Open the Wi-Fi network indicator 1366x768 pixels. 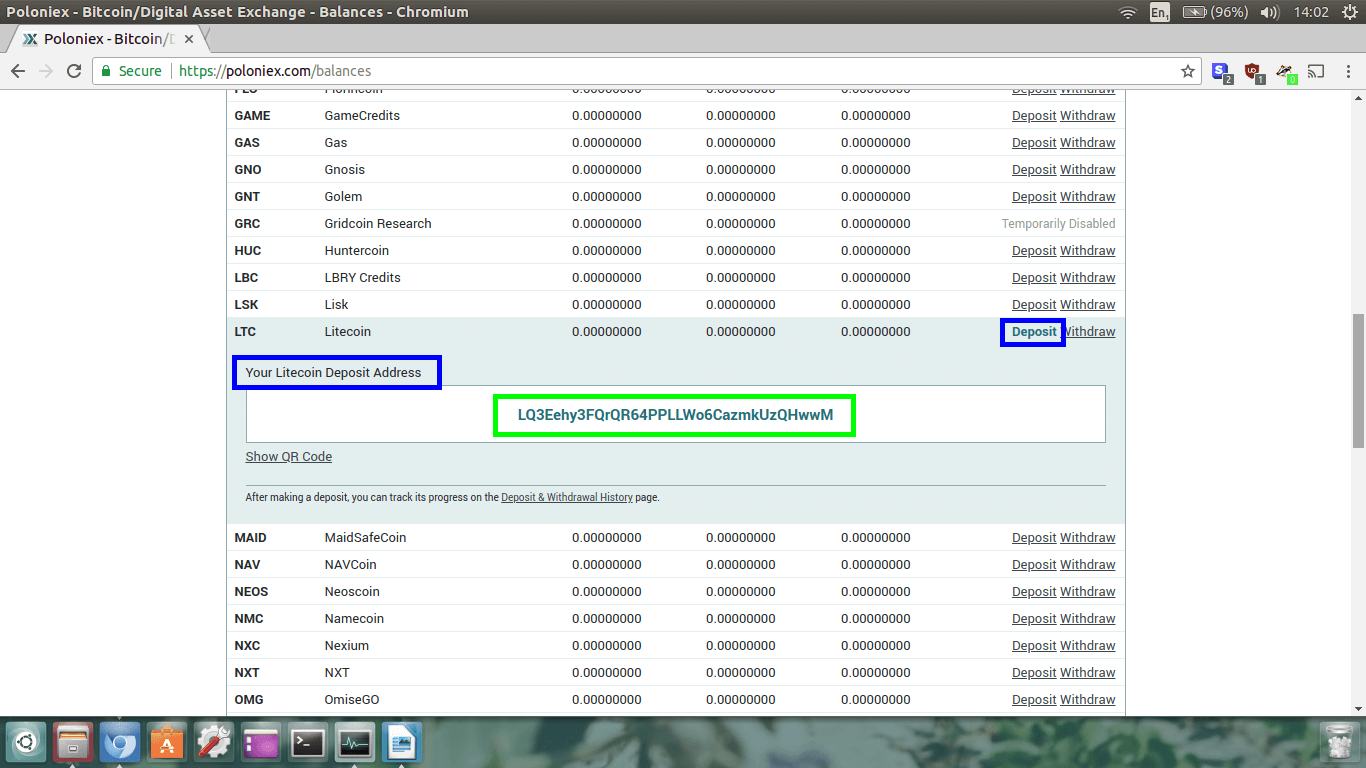coord(1128,12)
